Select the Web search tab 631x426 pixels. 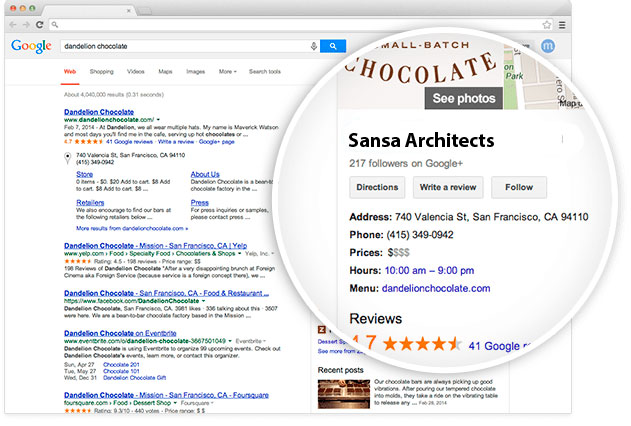[70, 72]
